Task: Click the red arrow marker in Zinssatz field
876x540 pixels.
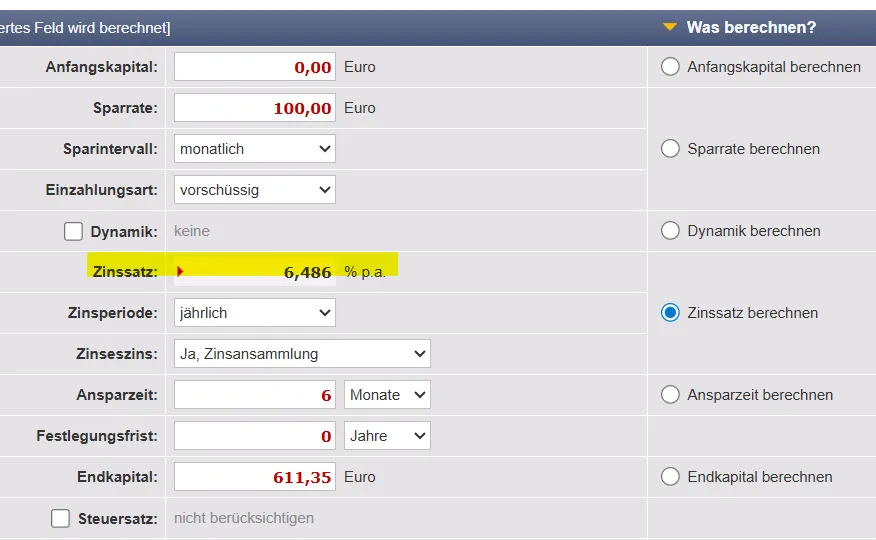Action: (181, 271)
